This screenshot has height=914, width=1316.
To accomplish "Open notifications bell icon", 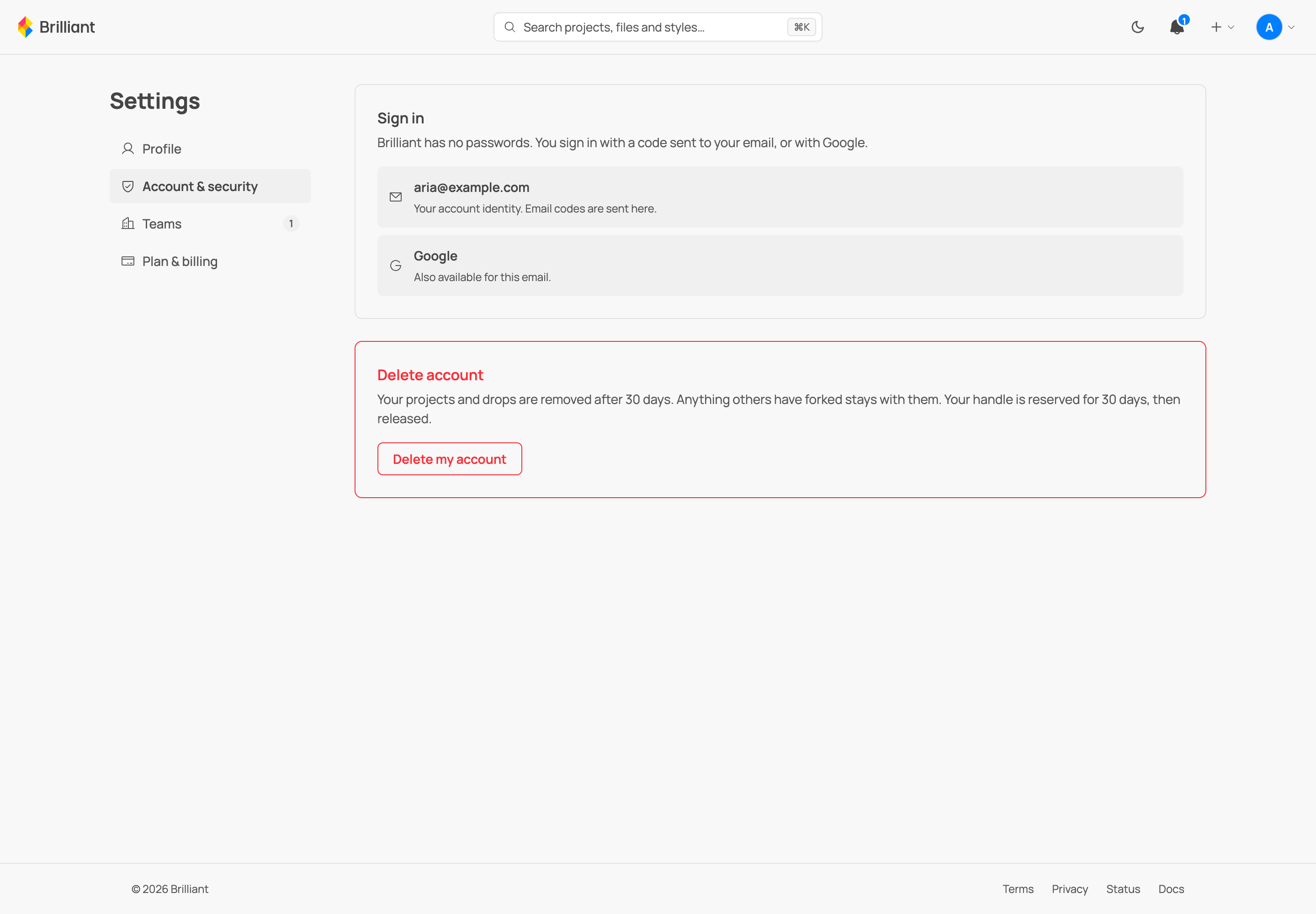I will pos(1176,27).
